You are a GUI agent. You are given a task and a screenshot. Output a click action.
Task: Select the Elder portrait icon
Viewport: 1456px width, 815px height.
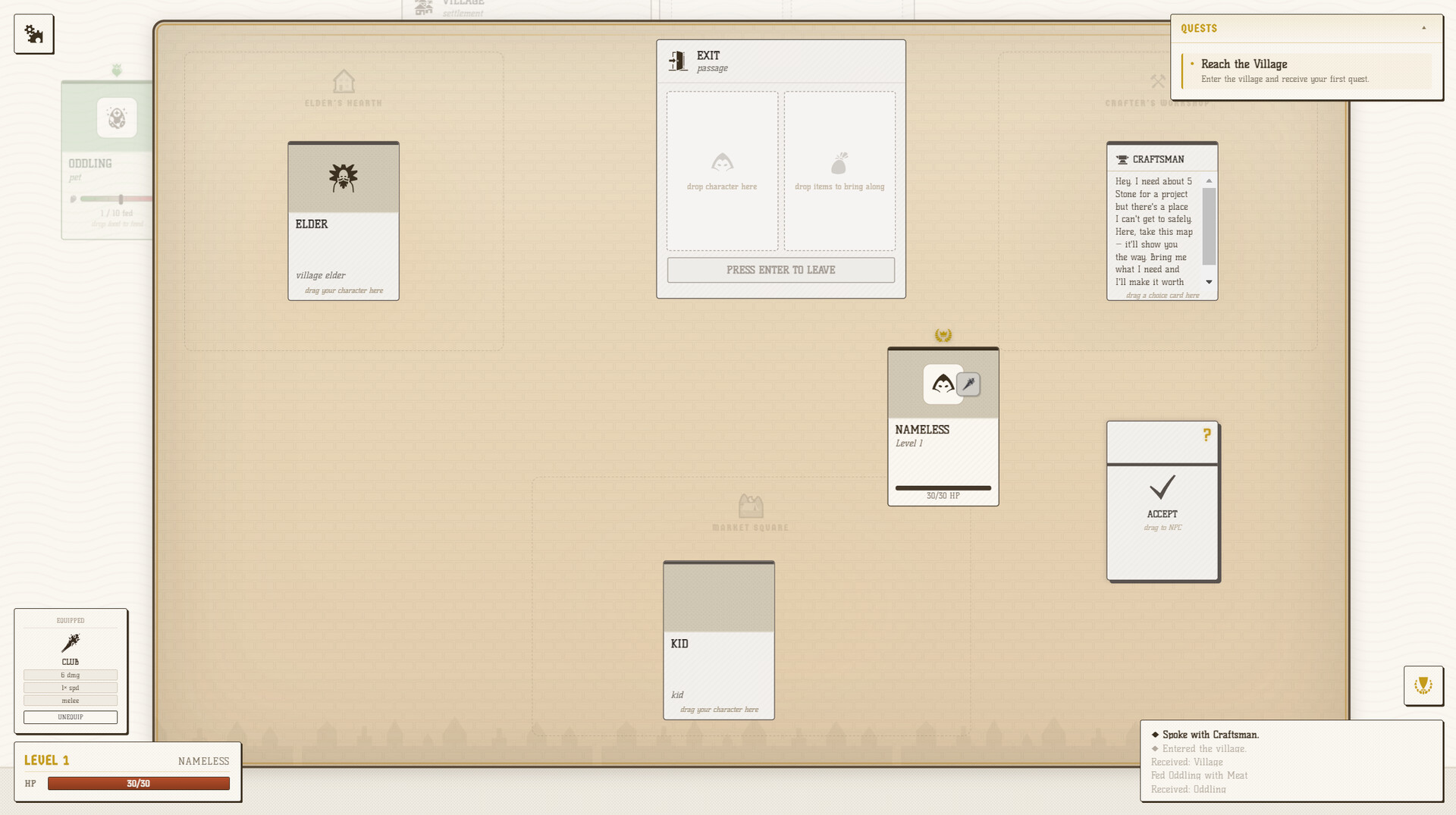click(x=344, y=177)
